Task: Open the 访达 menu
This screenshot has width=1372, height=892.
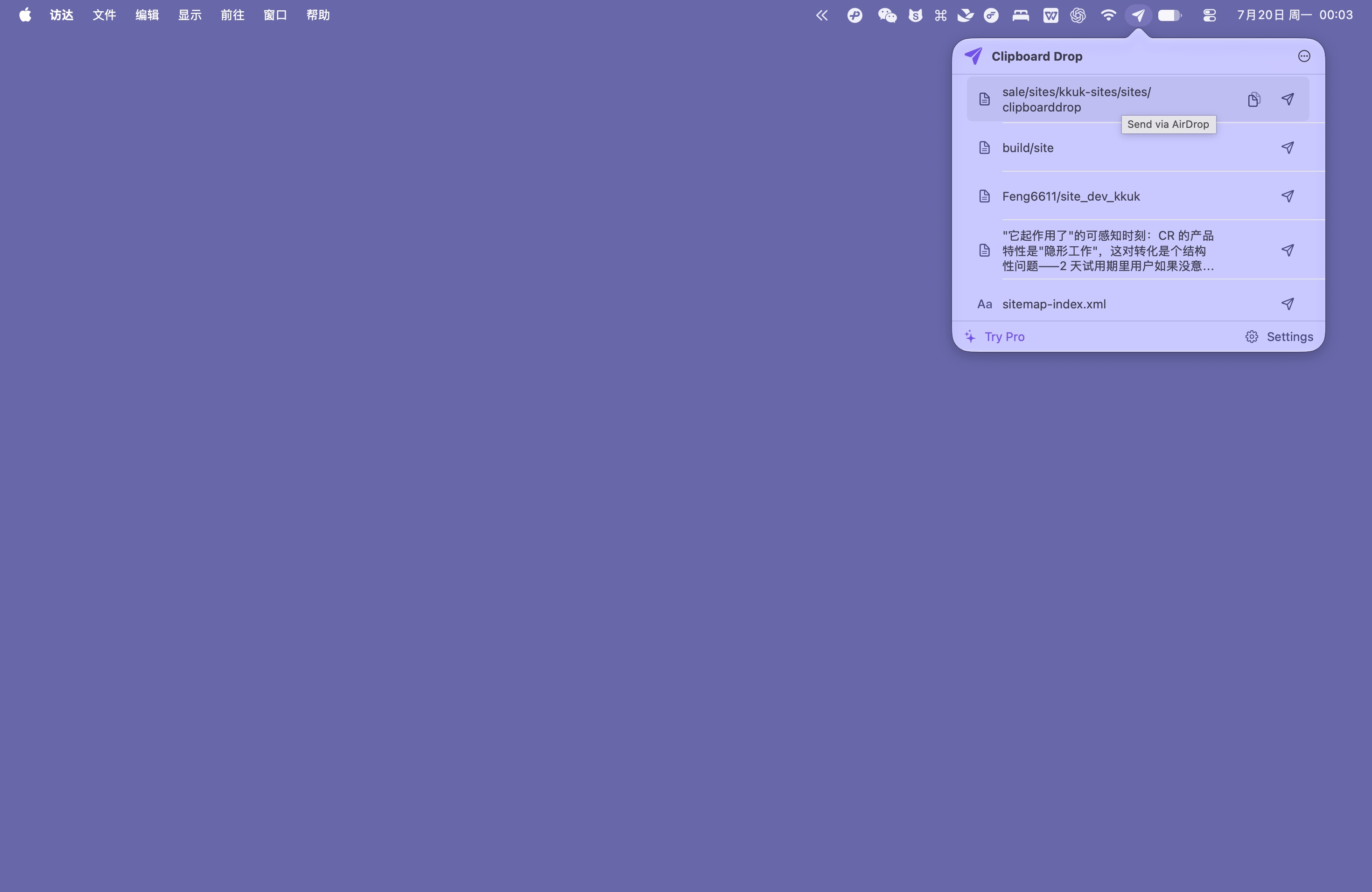Action: [62, 15]
